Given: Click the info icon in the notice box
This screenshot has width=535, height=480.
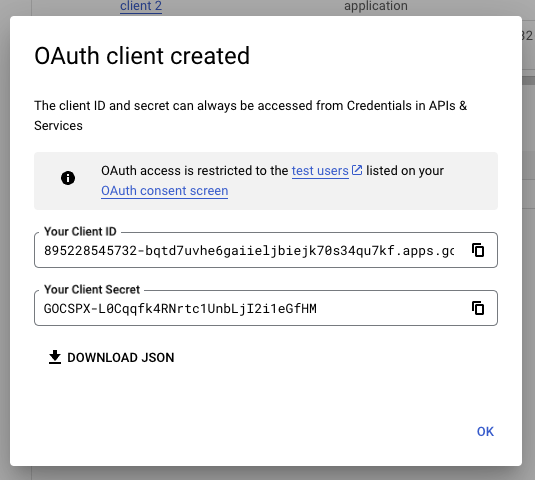Looking at the screenshot, I should [68, 178].
